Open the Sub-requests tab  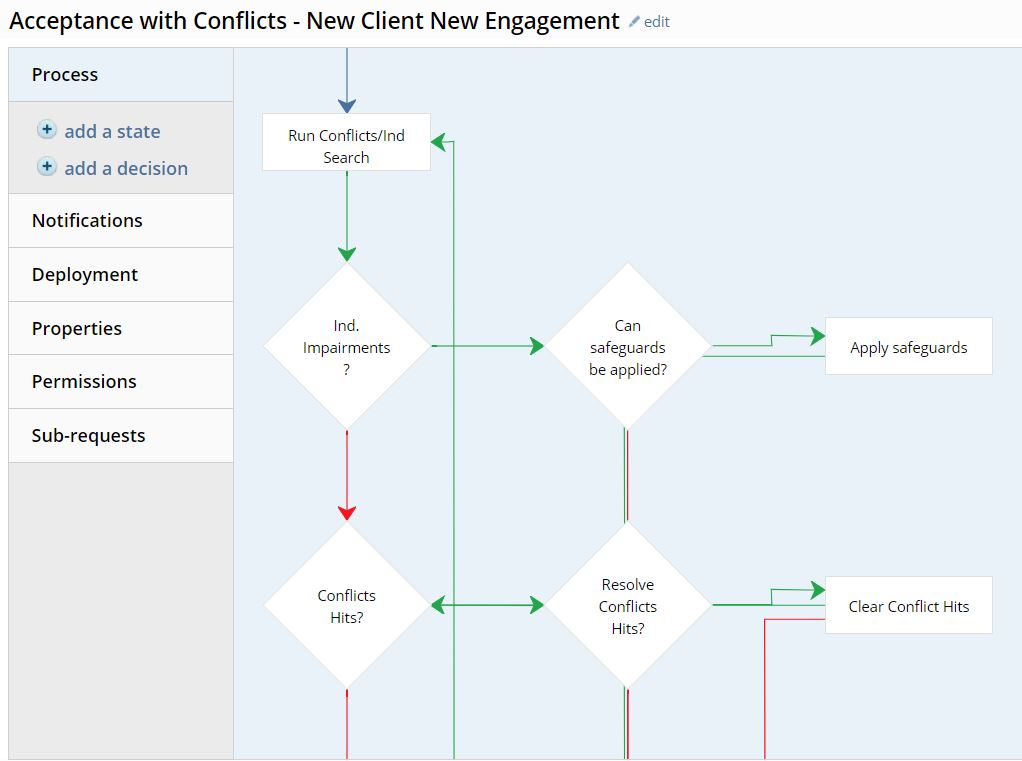(x=88, y=436)
